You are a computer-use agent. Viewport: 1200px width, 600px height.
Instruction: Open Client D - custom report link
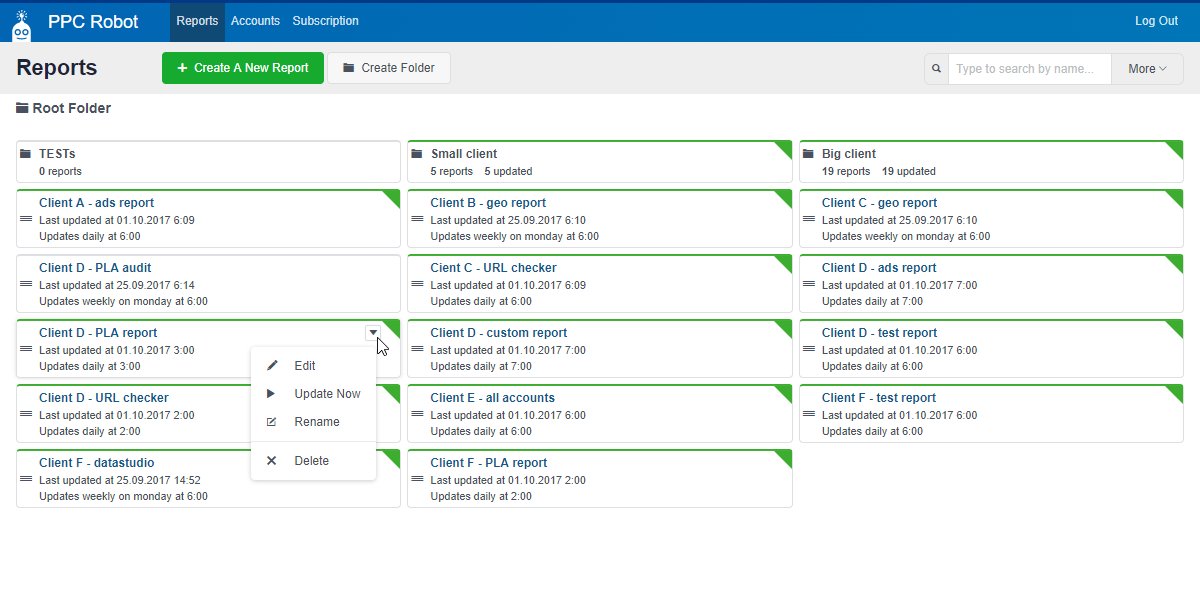(499, 333)
